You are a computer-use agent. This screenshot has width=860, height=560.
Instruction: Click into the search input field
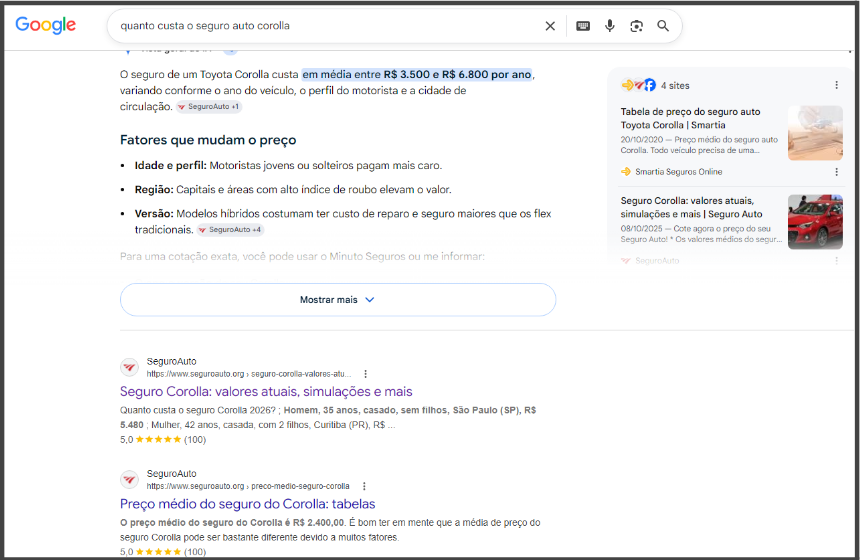click(x=329, y=26)
